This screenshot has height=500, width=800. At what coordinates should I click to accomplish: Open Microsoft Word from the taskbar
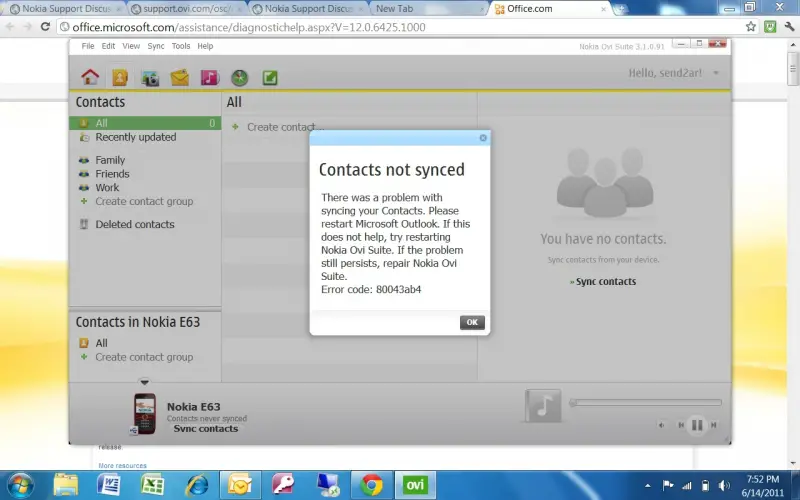[108, 485]
